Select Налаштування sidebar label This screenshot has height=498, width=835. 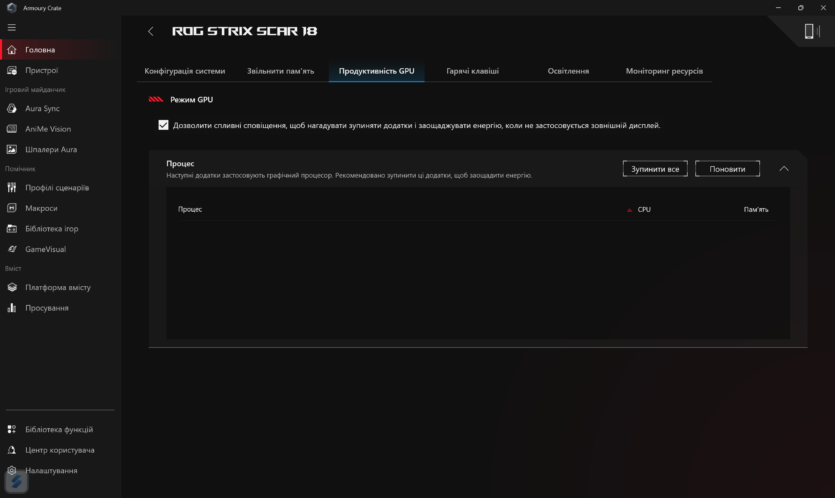51,470
